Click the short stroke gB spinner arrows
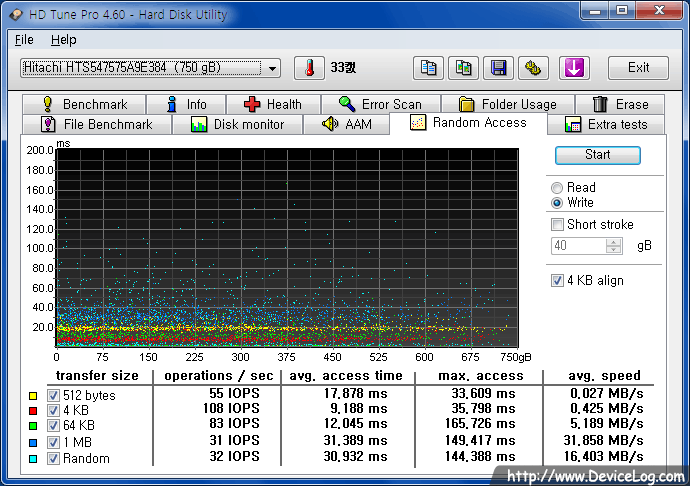Image resolution: width=690 pixels, height=486 pixels. tap(614, 246)
